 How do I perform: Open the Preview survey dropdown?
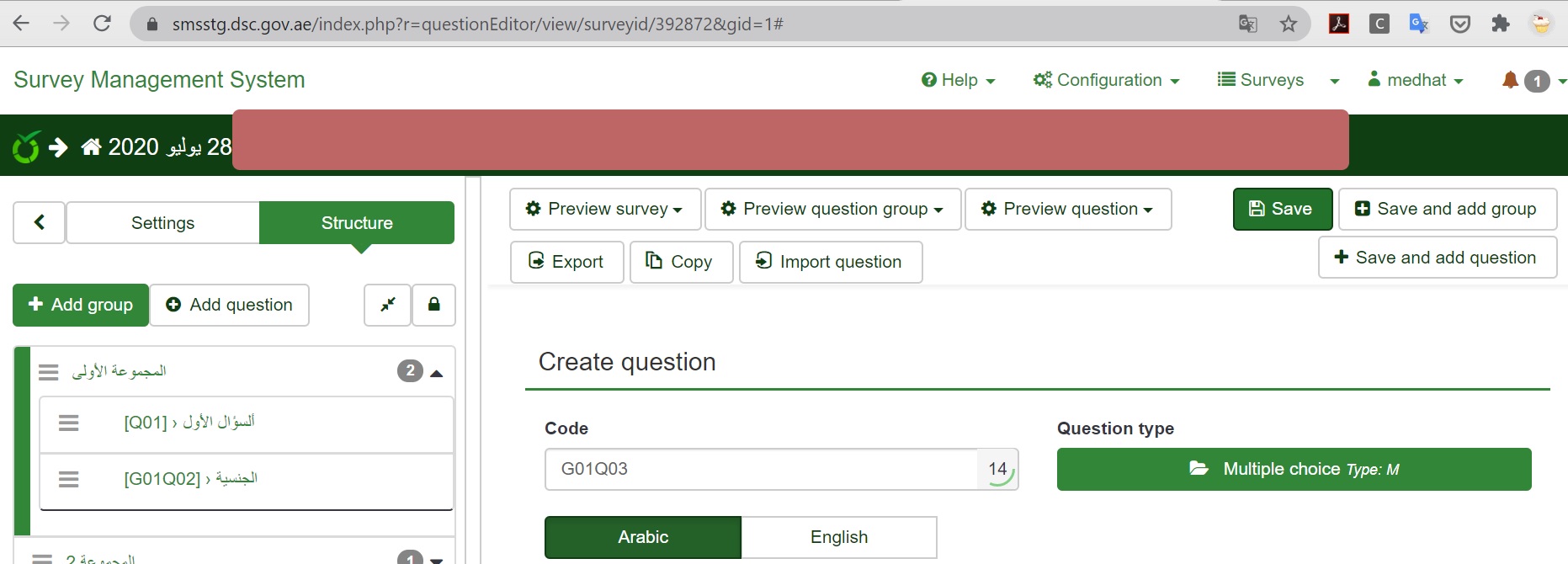[604, 209]
